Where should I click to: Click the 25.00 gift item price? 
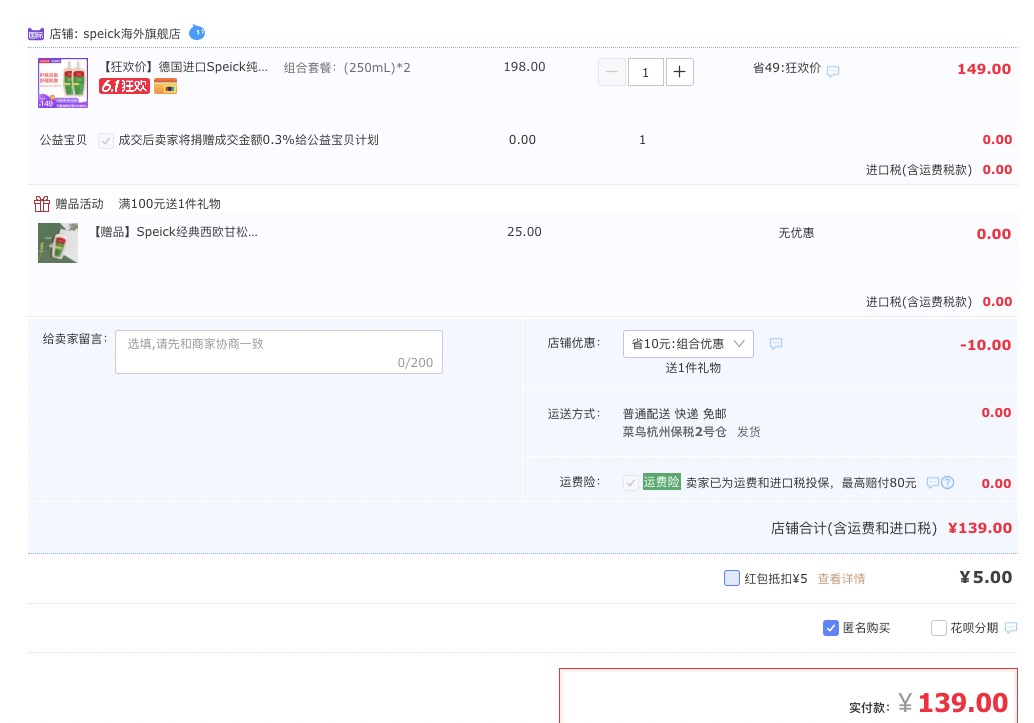pos(524,232)
